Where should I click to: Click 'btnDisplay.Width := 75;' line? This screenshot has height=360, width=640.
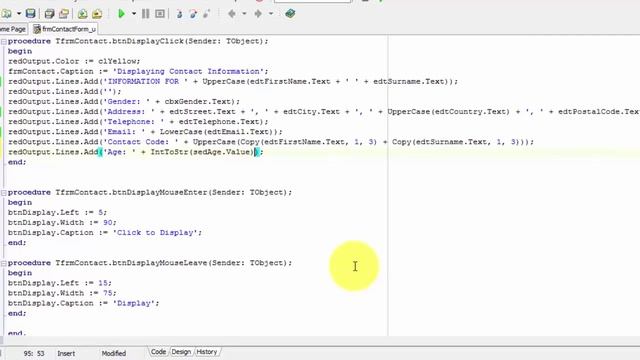[62, 293]
